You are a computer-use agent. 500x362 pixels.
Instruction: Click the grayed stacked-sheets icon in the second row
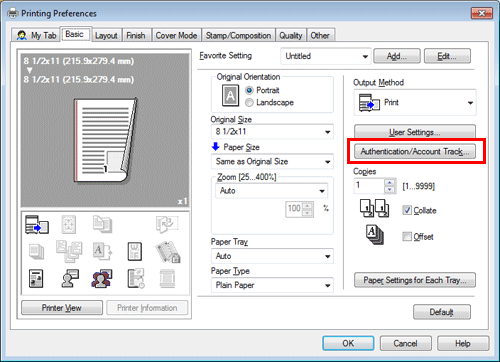[x=36, y=251]
